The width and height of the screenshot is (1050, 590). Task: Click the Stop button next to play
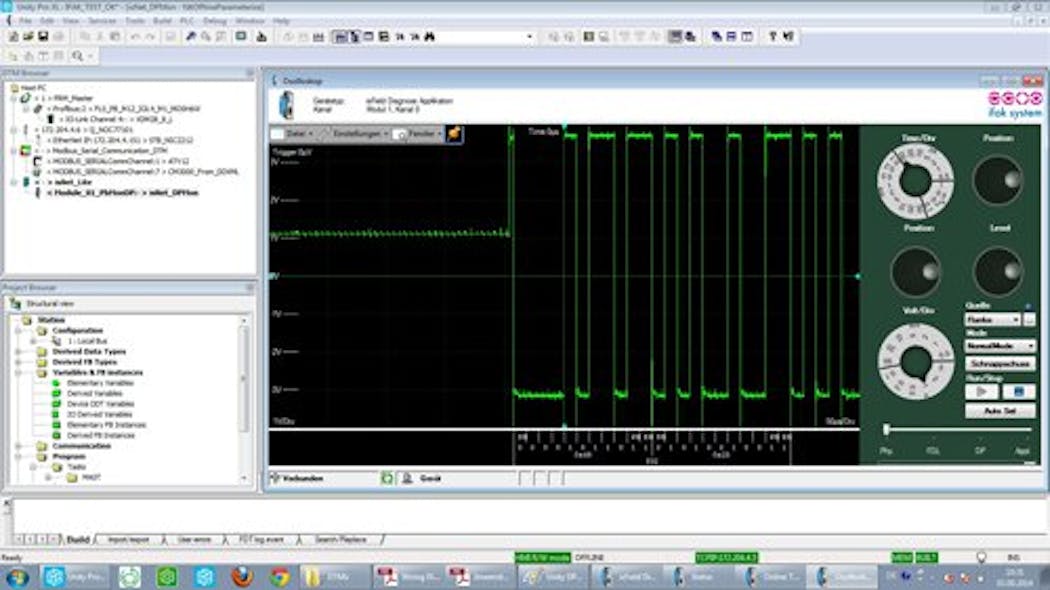pyautogui.click(x=1019, y=391)
